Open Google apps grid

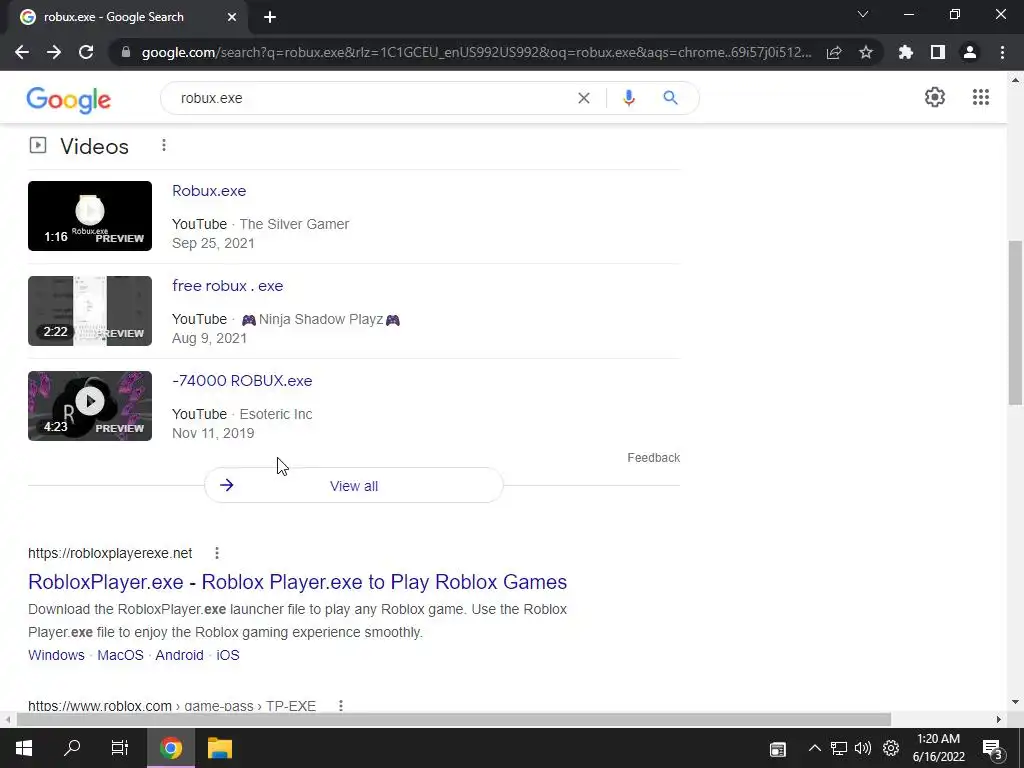pos(981,97)
